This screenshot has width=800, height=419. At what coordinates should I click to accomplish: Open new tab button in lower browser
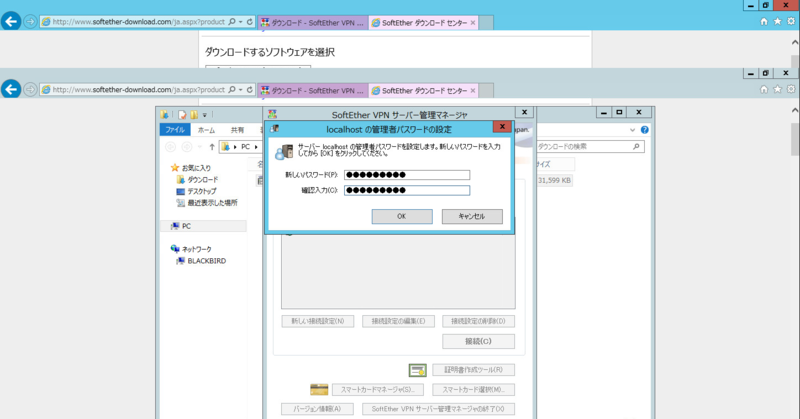coord(486,90)
